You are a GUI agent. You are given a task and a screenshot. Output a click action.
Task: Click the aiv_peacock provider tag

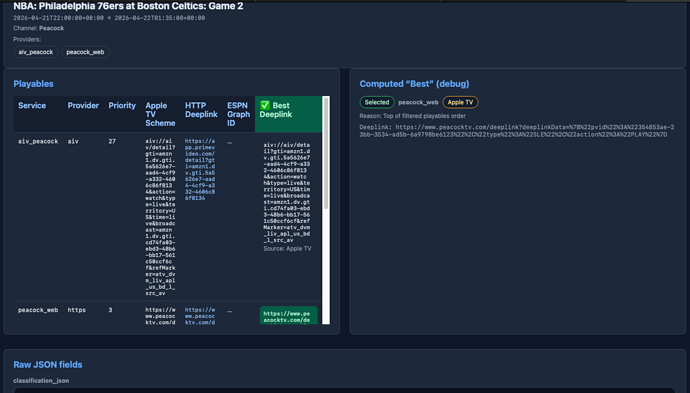coord(36,52)
